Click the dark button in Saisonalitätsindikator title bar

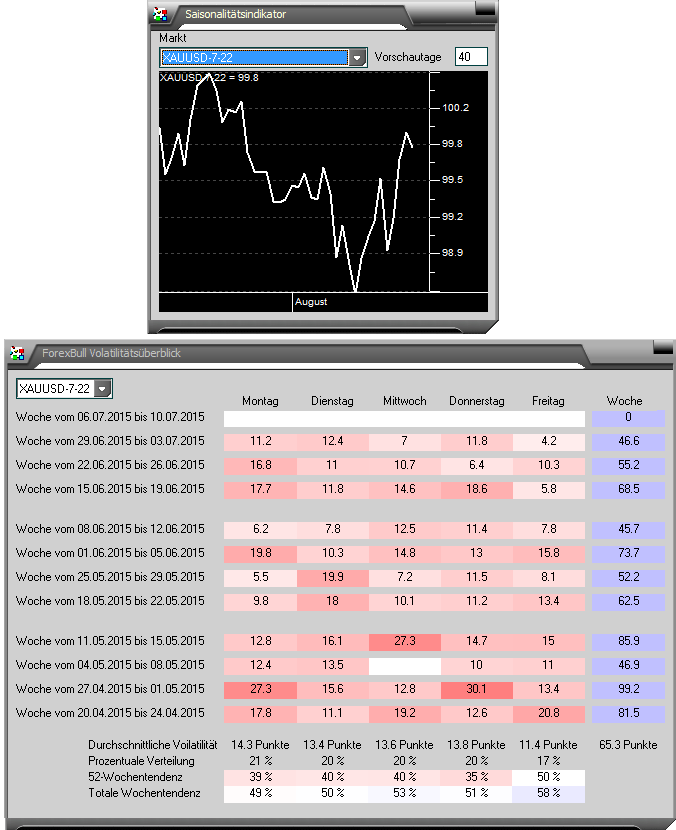[484, 10]
